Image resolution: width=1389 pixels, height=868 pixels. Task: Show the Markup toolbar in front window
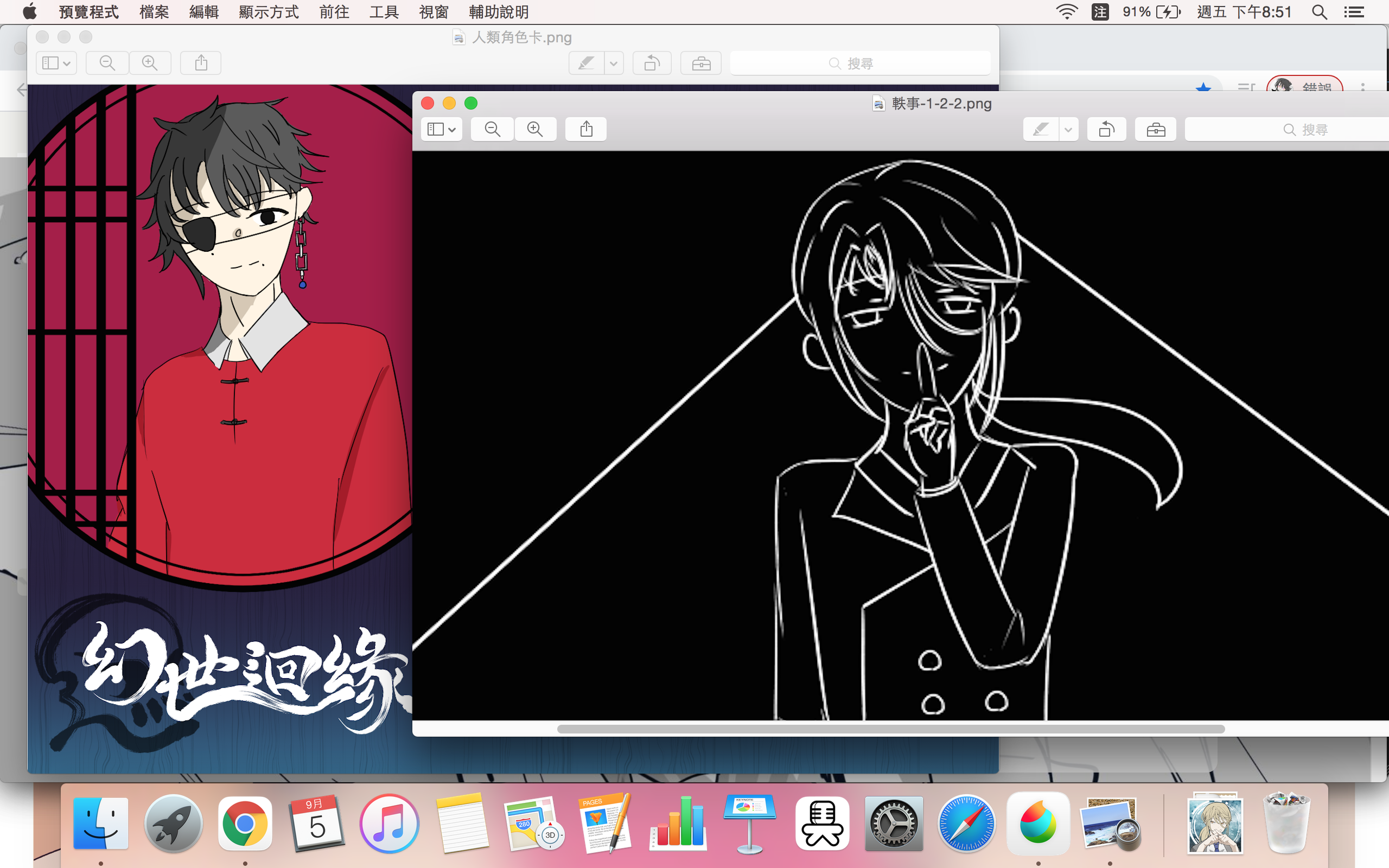(x=1155, y=130)
